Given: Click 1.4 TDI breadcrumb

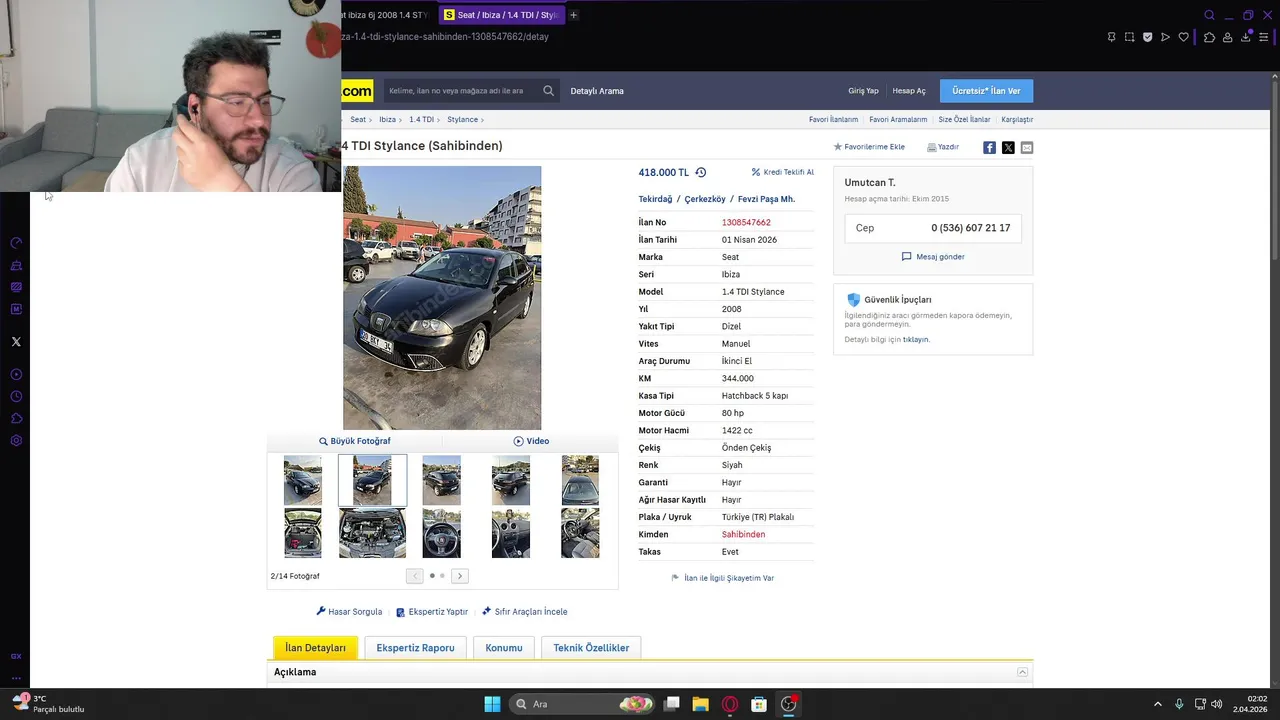Looking at the screenshot, I should pos(421,120).
